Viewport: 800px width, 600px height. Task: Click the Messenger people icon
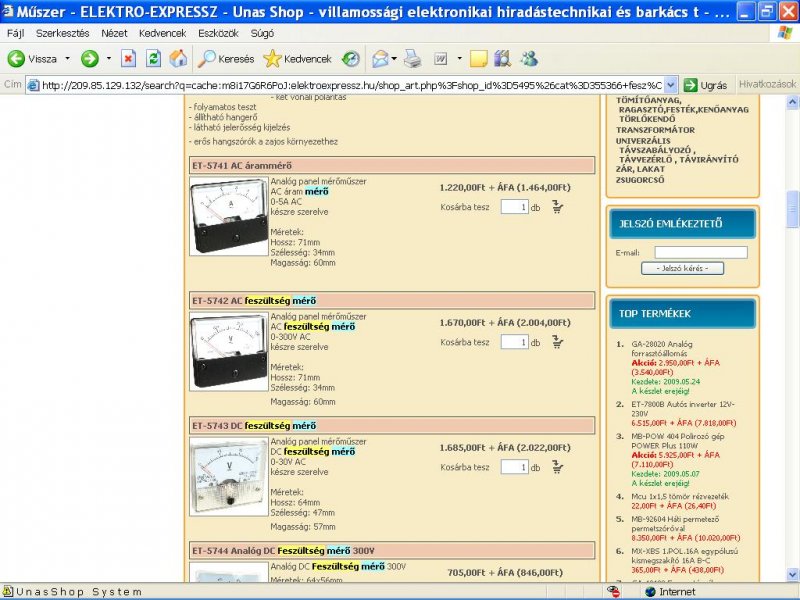[x=529, y=59]
